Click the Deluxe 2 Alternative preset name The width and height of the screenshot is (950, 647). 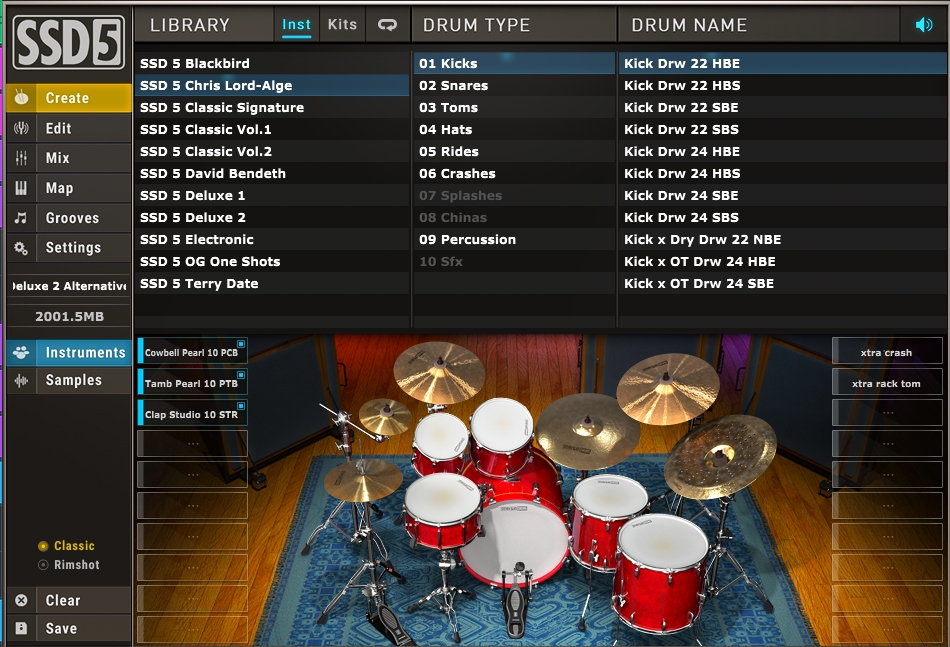[69, 286]
